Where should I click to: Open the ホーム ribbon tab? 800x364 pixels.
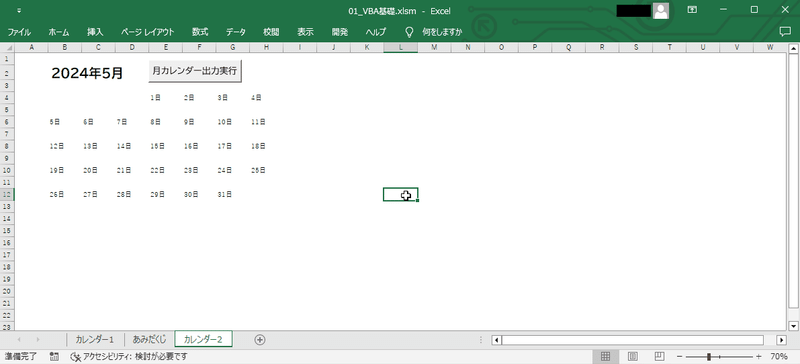tap(59, 32)
